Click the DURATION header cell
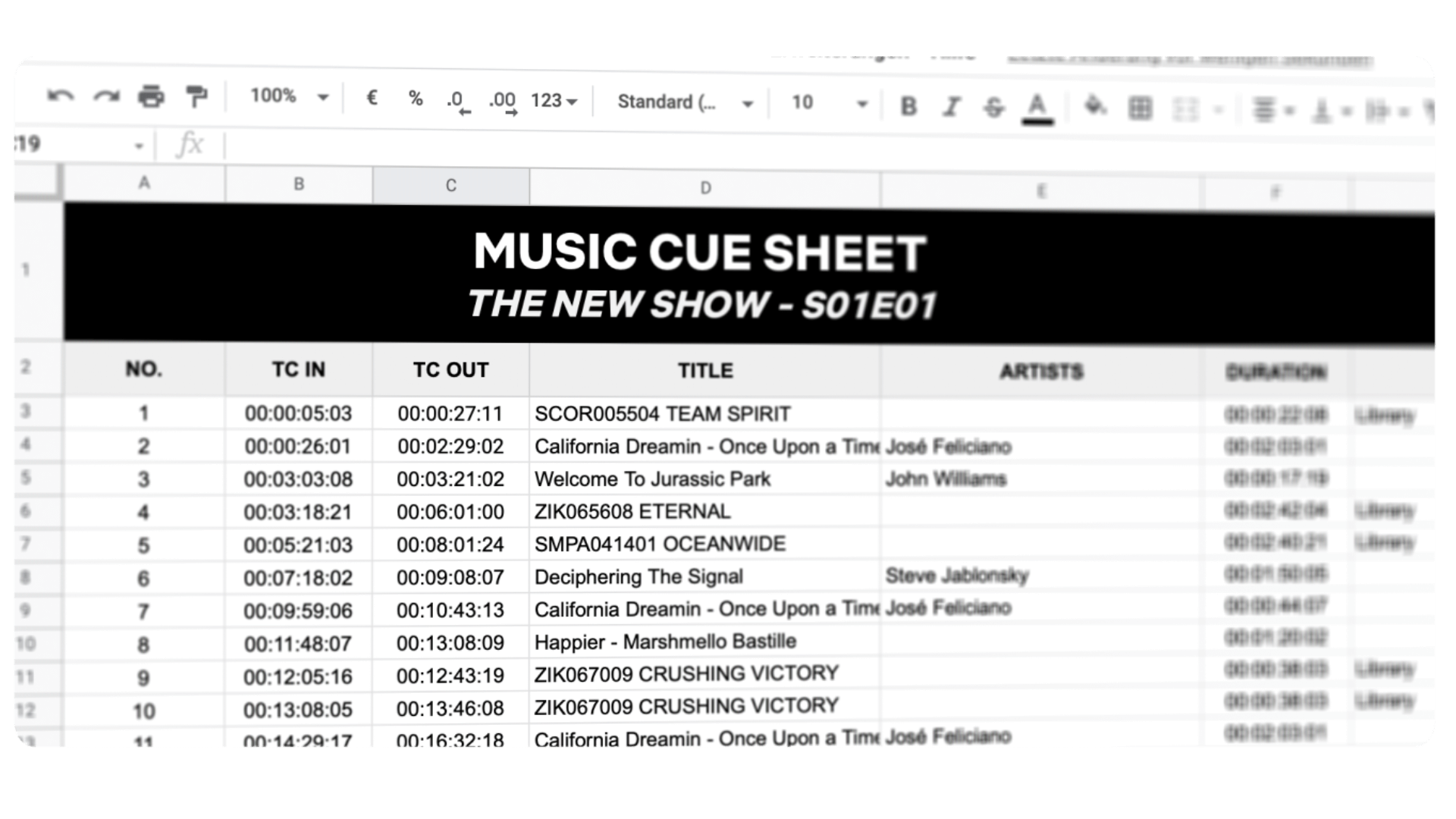This screenshot has height=819, width=1456. 1276,372
